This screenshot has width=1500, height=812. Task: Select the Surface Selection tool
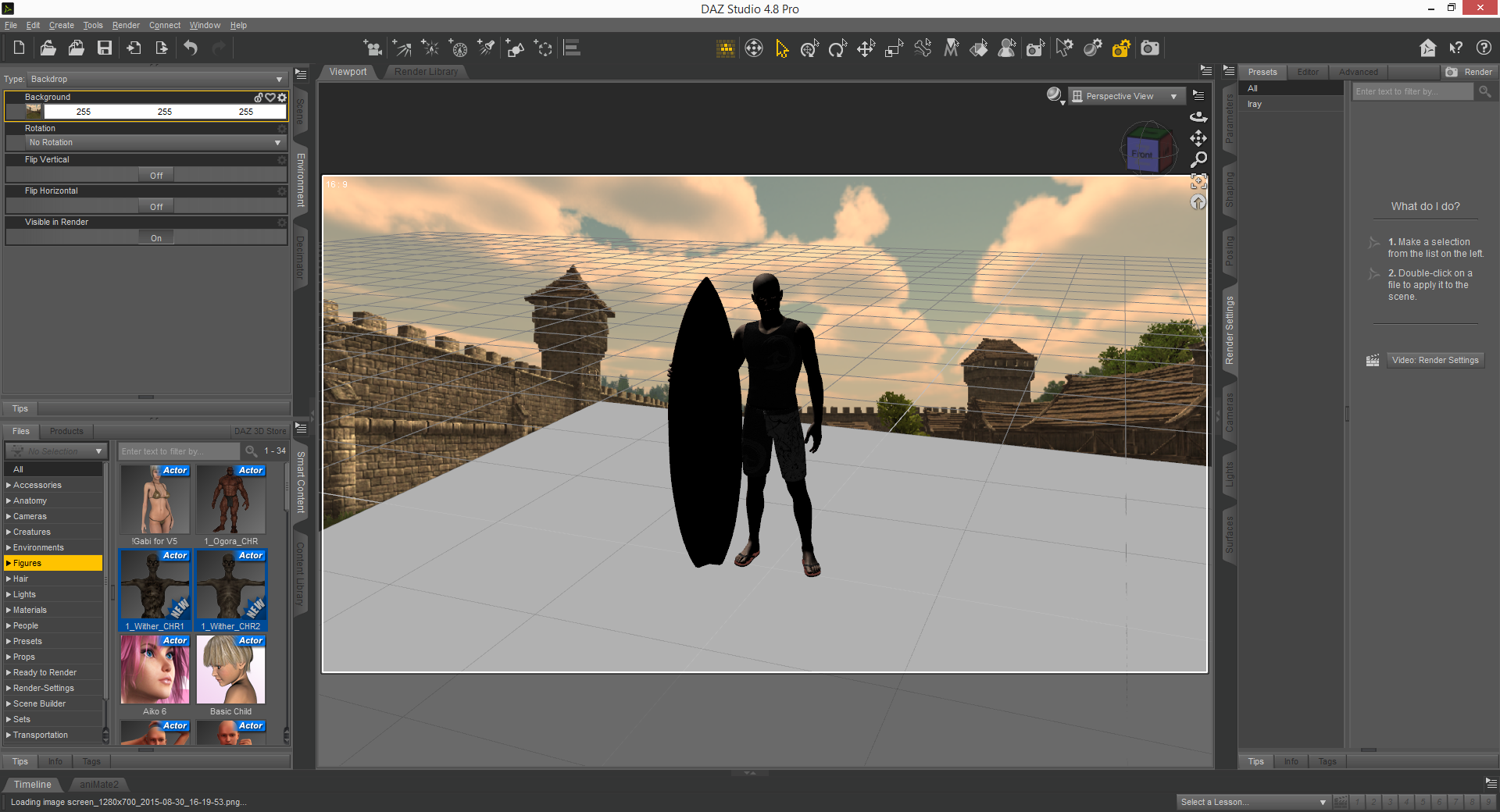point(979,48)
